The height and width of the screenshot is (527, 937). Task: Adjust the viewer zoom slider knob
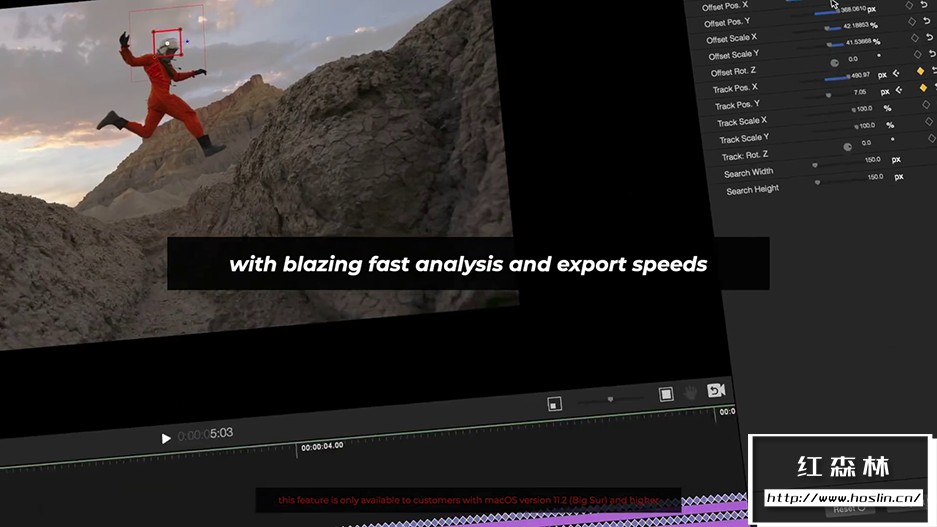click(x=610, y=399)
